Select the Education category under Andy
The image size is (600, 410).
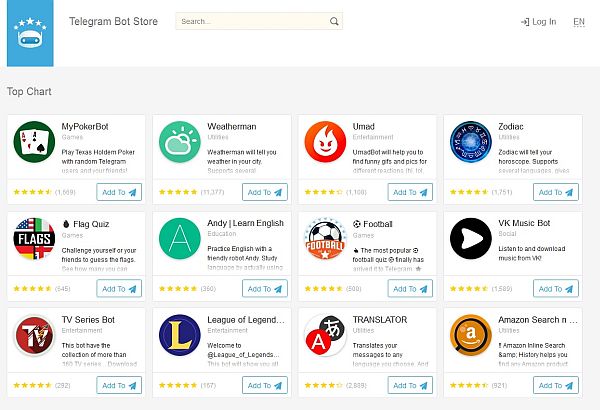coord(222,234)
